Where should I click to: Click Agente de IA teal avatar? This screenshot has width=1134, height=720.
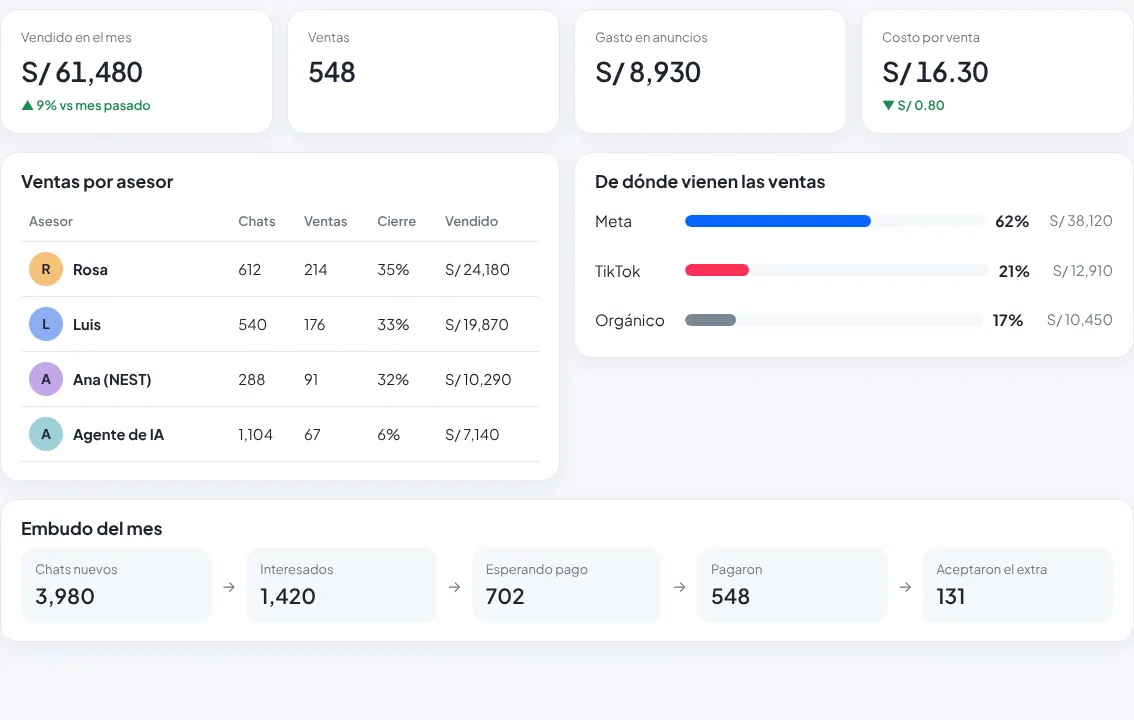click(46, 434)
